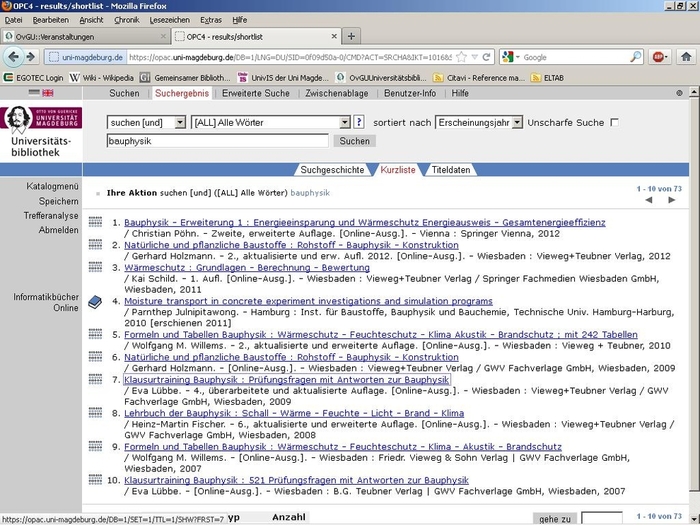
Task: Open Lehrbuch der Bauphysik result link
Action: (x=294, y=413)
